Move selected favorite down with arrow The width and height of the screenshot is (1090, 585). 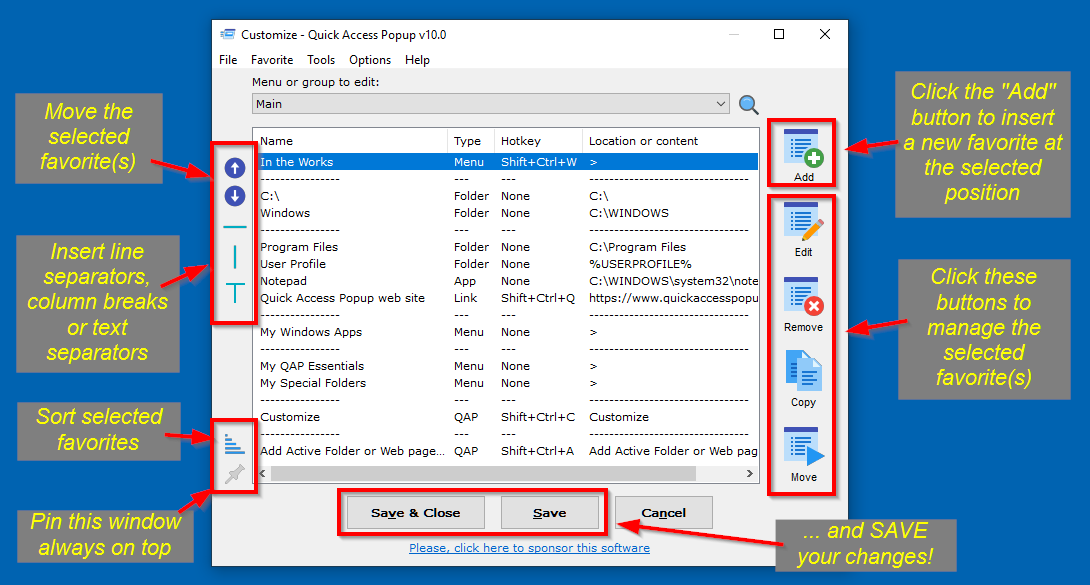234,196
